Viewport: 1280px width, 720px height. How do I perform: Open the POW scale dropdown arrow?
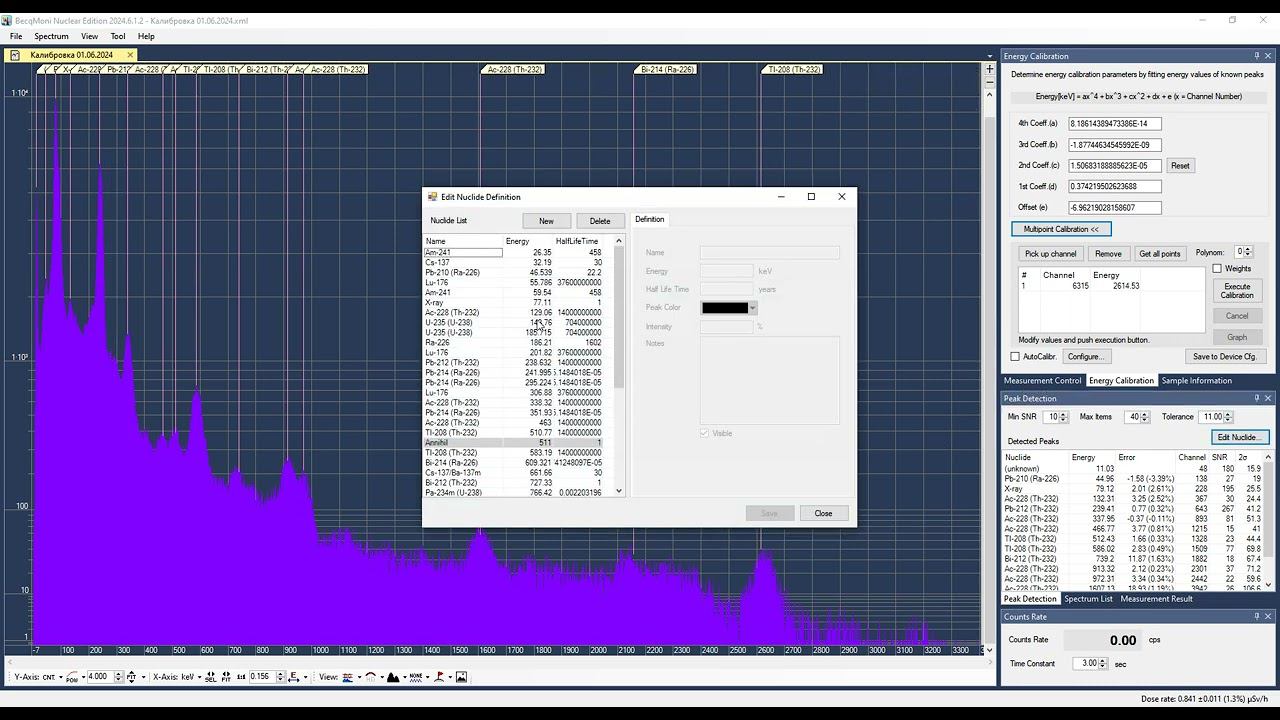[83, 677]
